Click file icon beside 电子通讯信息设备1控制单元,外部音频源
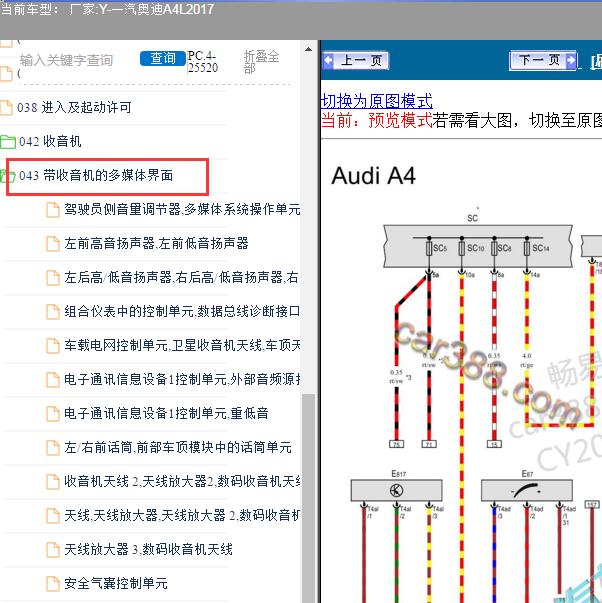This screenshot has width=602, height=603. click(x=53, y=380)
